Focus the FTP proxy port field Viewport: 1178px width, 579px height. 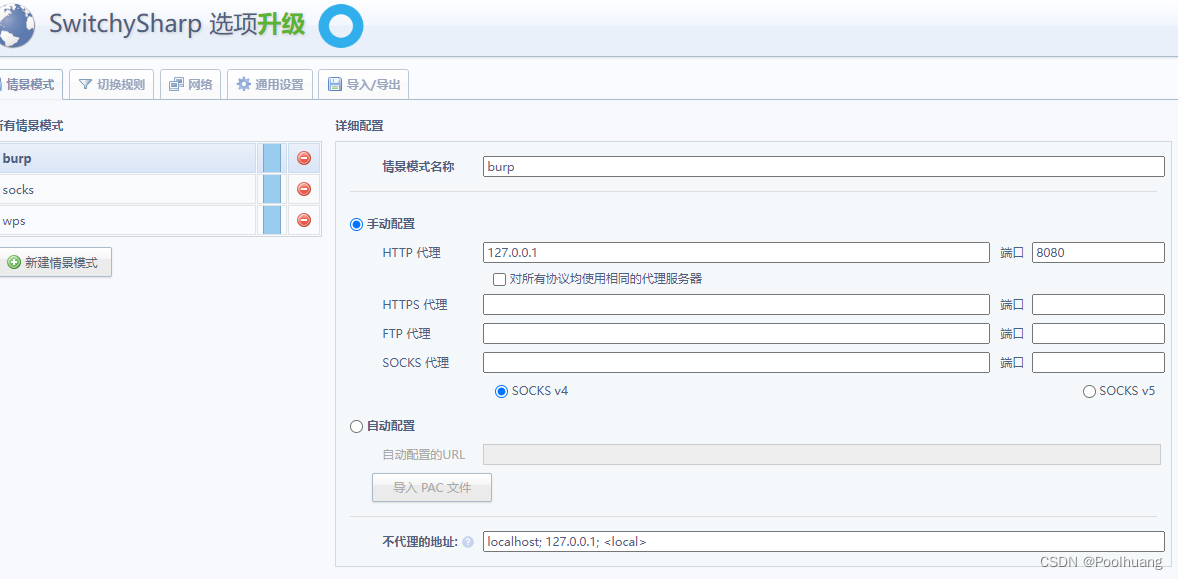coord(1098,333)
